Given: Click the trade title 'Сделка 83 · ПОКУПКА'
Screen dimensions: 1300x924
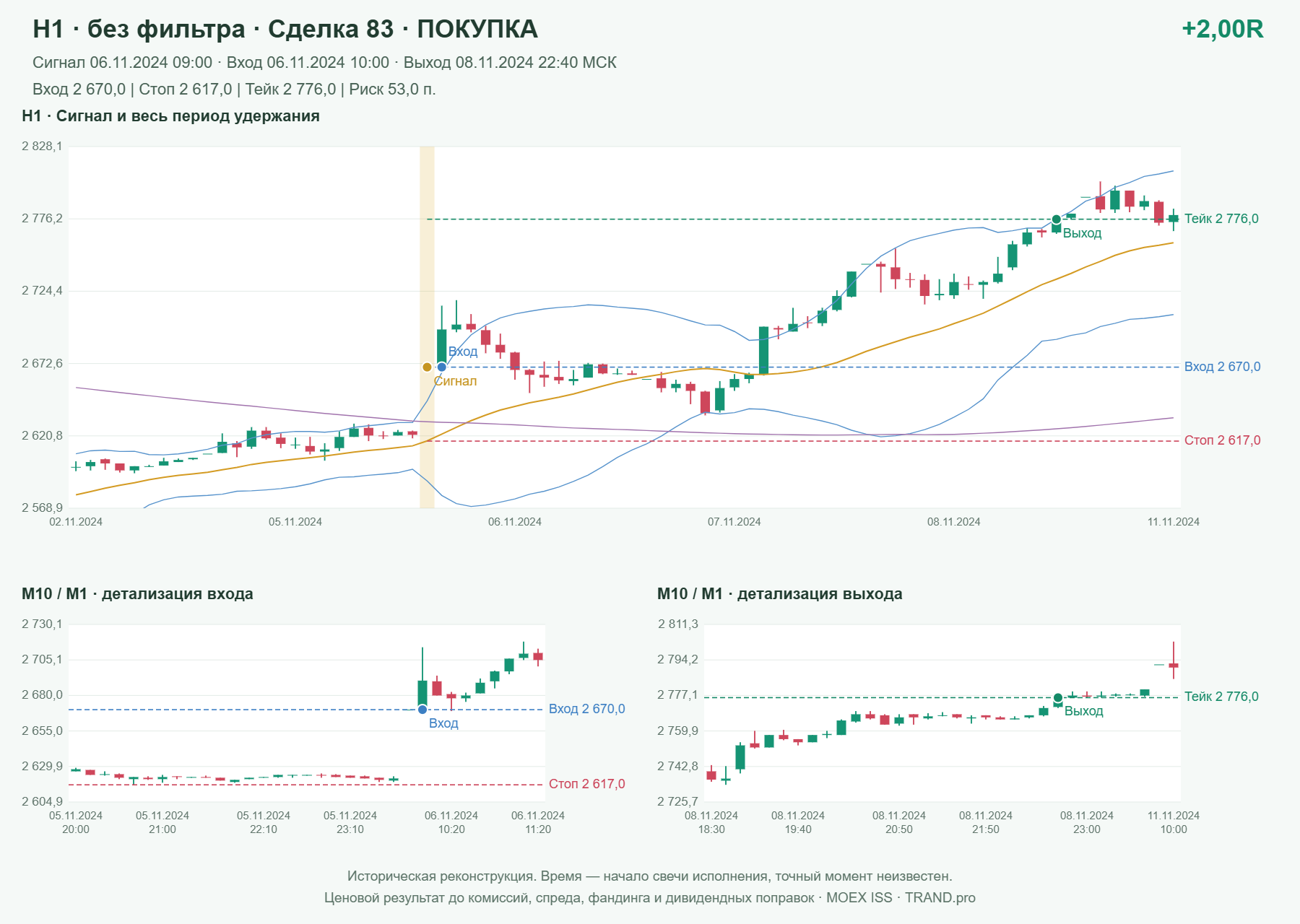Looking at the screenshot, I should coord(402,29).
